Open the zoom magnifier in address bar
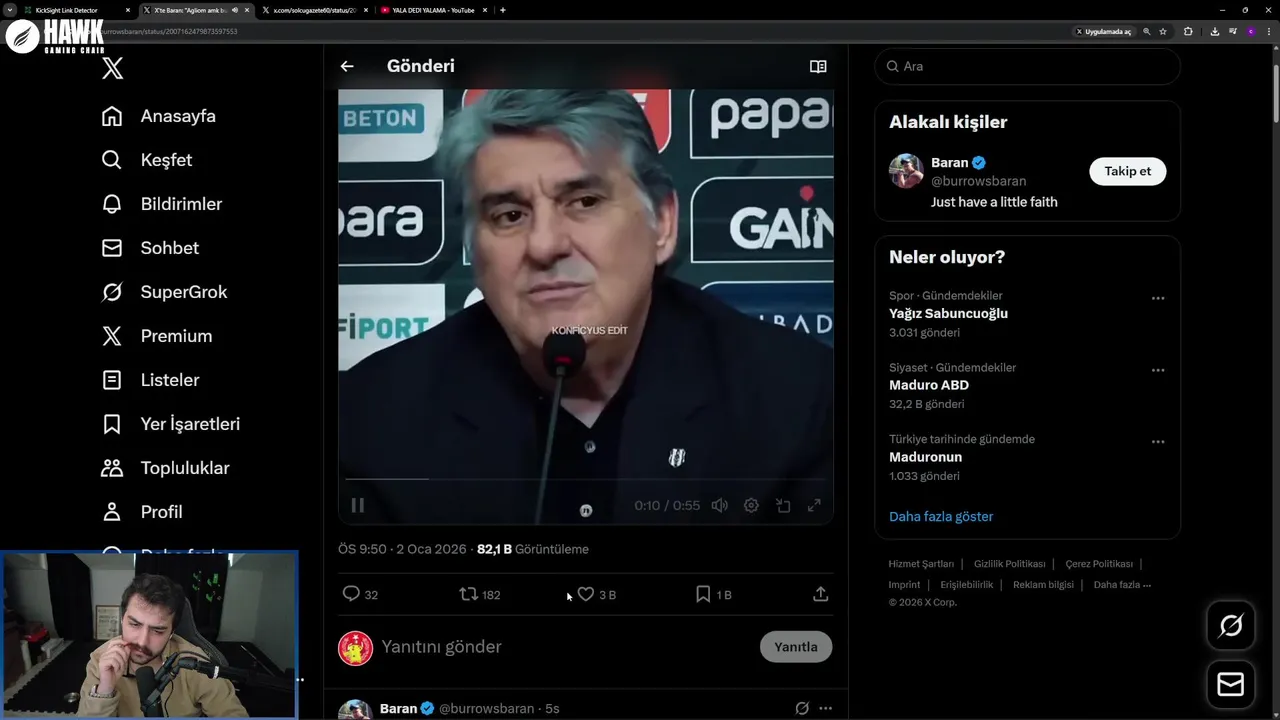Image resolution: width=1280 pixels, height=720 pixels. pos(1147,31)
